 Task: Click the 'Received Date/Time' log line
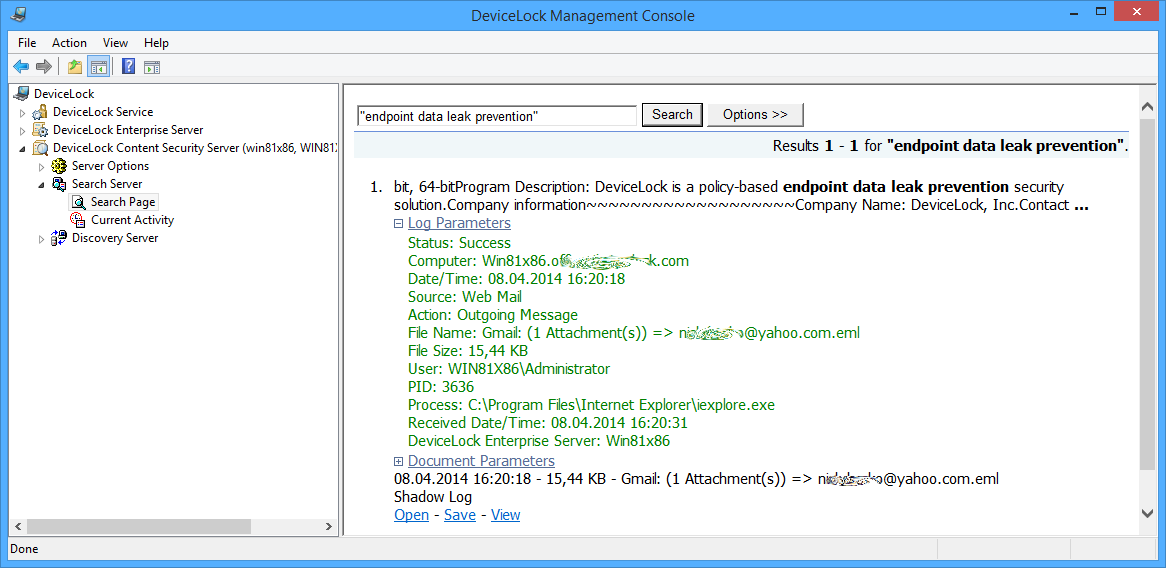547,423
